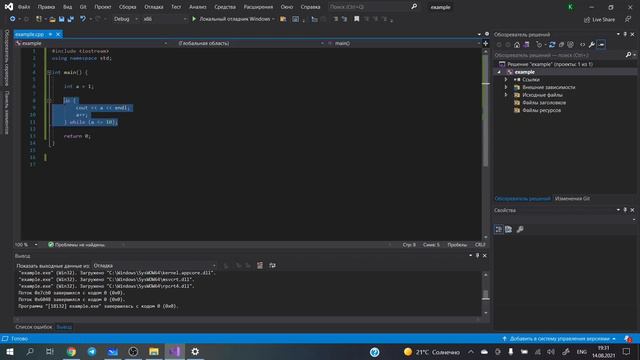640x360 pixels.
Task: Switch views icon in Solution Explorer
Action: pyautogui.click(x=527, y=44)
